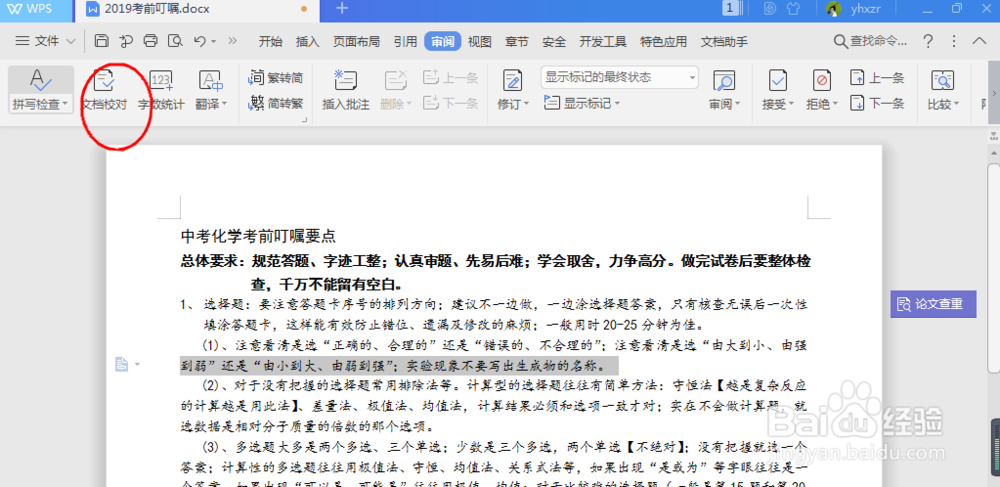Switch to the 特色应用 tab
1000x487 pixels.
664,42
